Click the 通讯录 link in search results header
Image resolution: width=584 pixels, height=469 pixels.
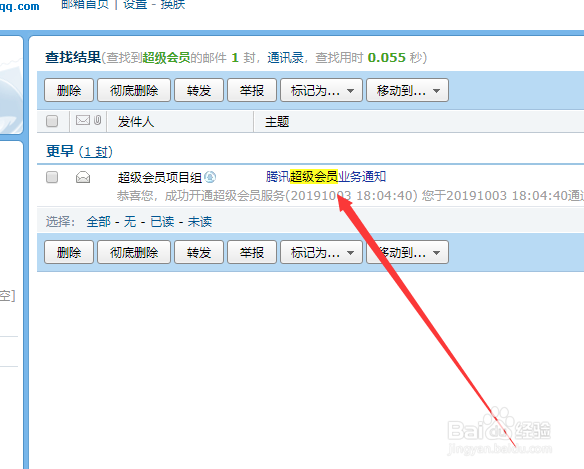point(285,58)
